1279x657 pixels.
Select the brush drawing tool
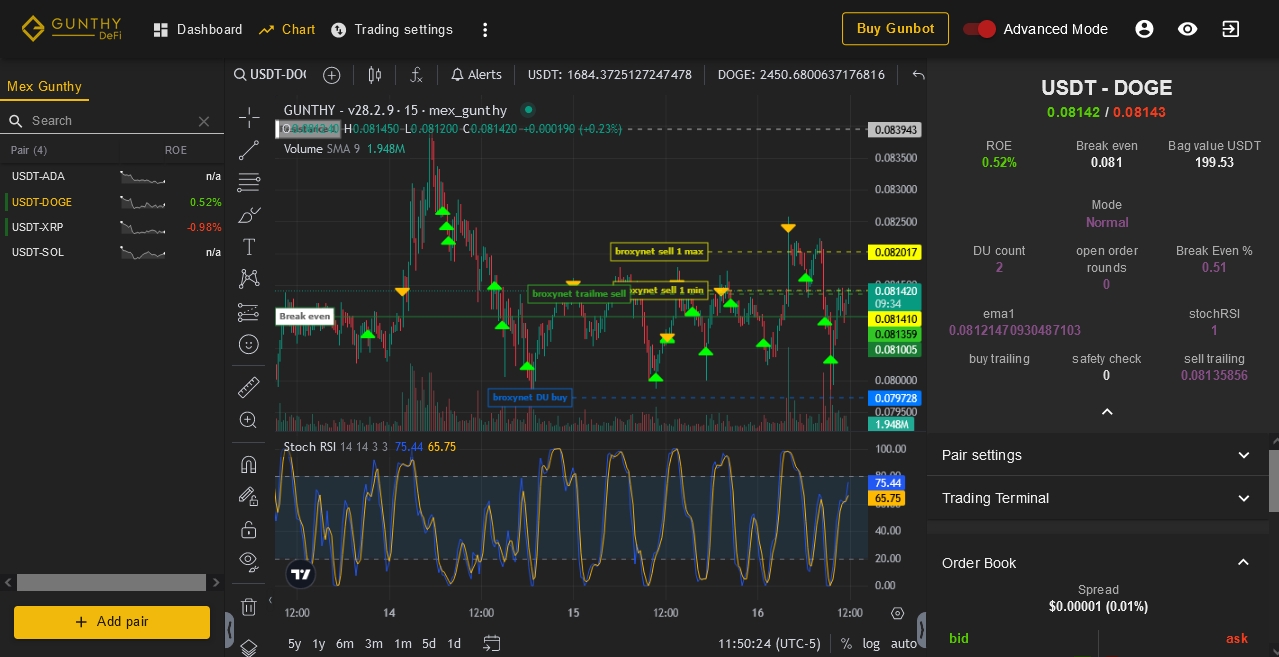point(249,214)
